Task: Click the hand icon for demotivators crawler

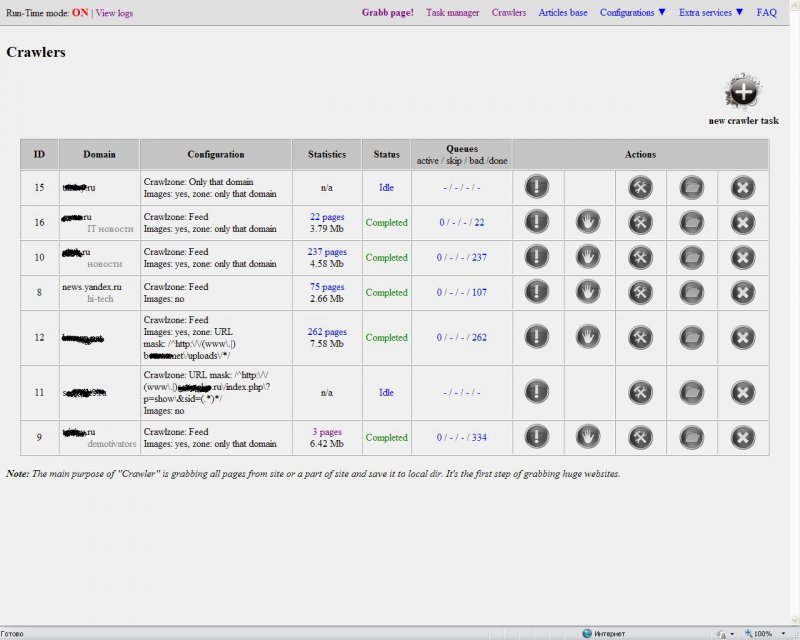Action: click(589, 437)
